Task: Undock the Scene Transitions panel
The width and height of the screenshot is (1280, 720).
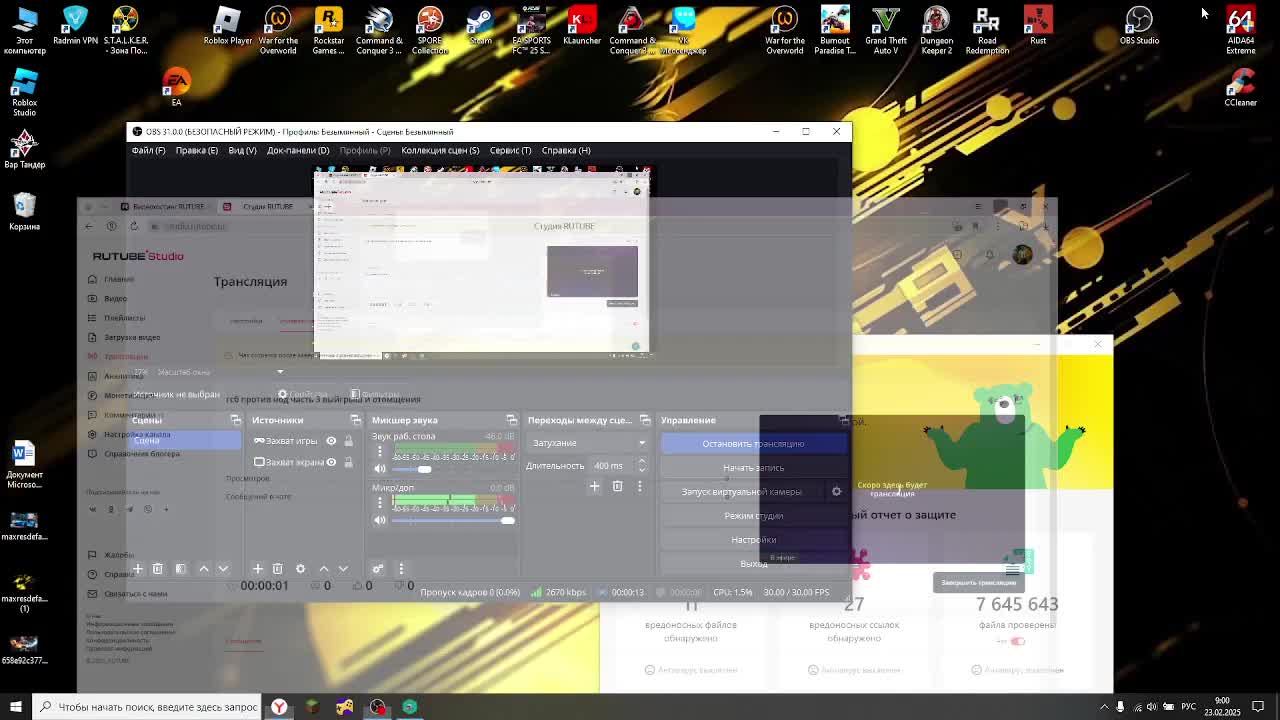Action: [645, 420]
